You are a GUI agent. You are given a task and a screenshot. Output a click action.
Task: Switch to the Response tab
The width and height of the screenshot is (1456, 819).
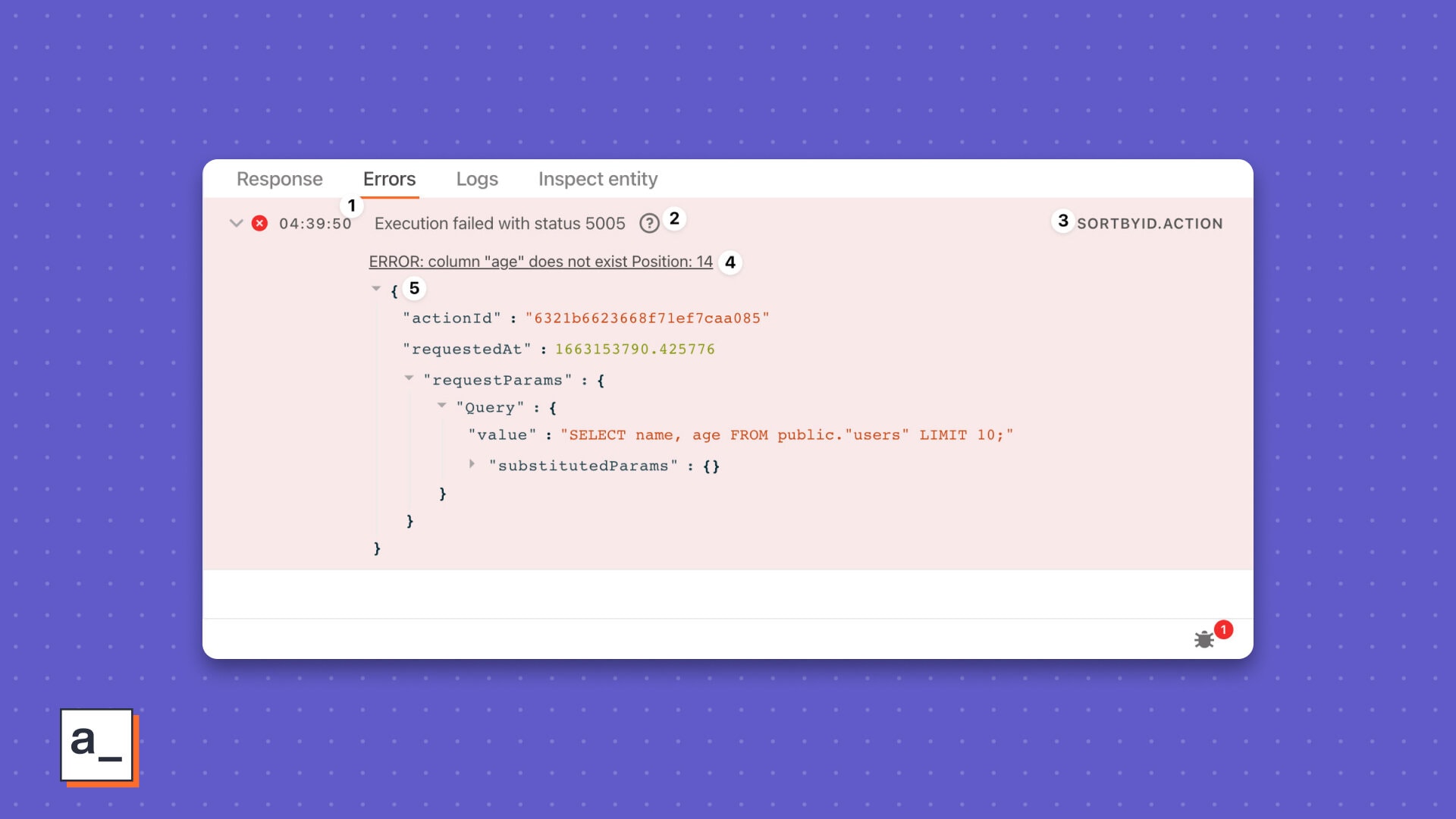point(280,179)
